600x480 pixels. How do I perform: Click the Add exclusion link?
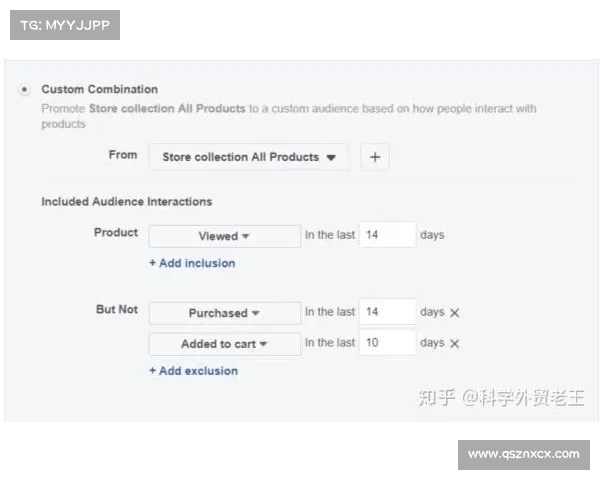pos(193,371)
